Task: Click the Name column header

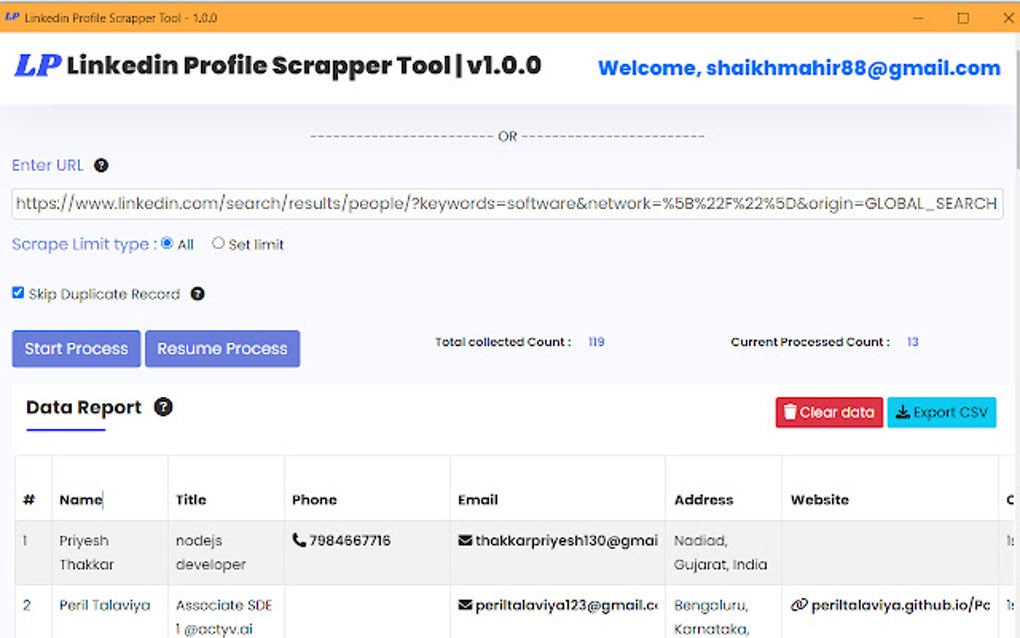Action: [x=79, y=499]
